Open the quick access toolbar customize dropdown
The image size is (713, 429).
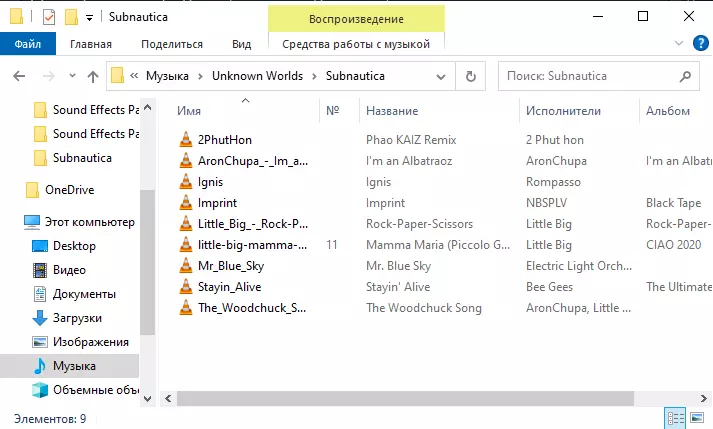[x=90, y=18]
